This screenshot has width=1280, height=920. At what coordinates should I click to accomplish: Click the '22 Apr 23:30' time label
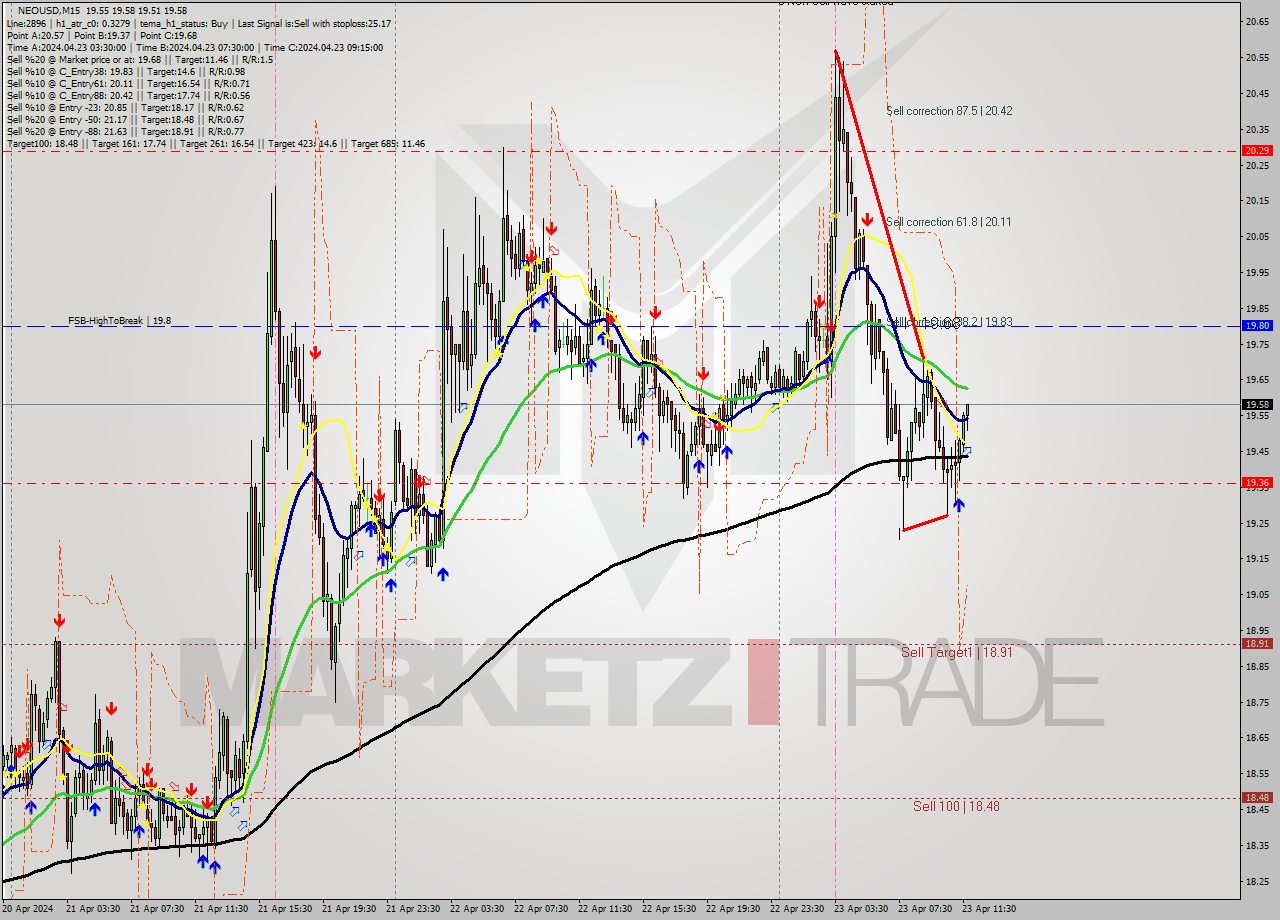797,909
